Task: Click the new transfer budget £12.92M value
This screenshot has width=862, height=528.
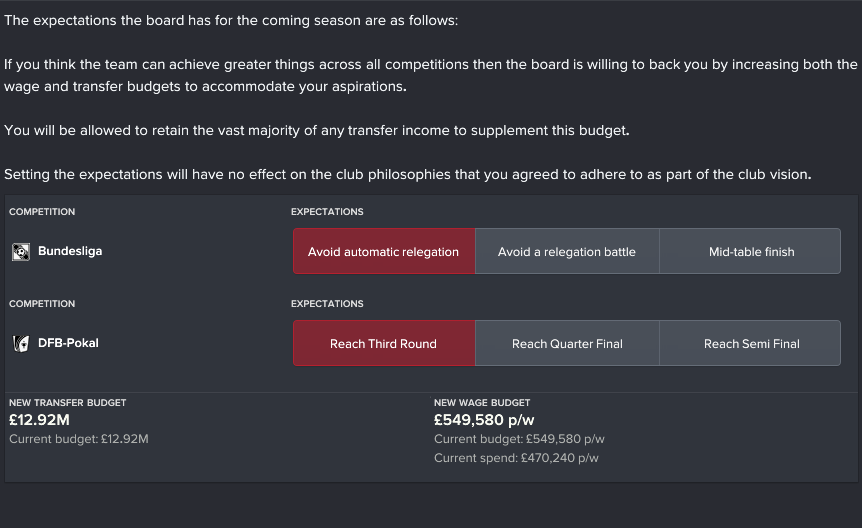Action: coord(40,420)
